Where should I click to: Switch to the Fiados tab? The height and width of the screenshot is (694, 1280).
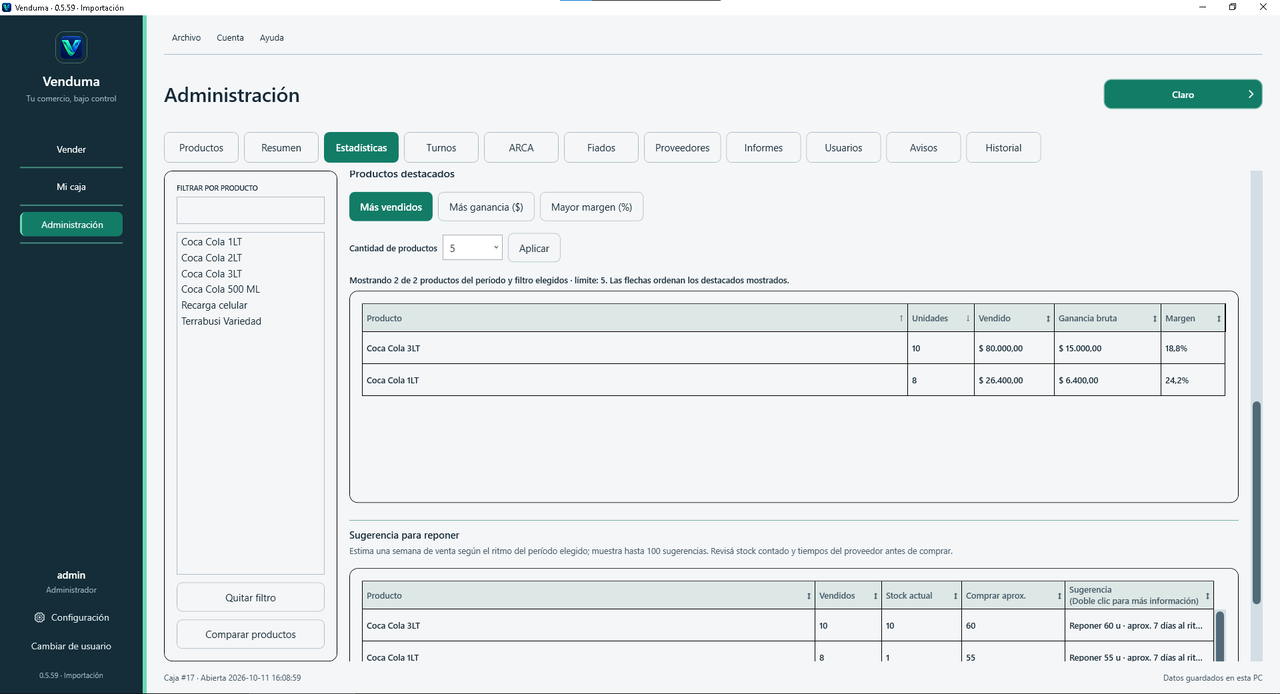601,148
